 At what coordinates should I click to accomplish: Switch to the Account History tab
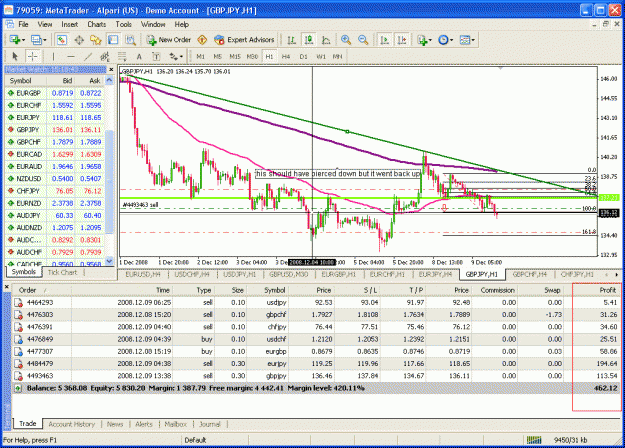[72, 424]
